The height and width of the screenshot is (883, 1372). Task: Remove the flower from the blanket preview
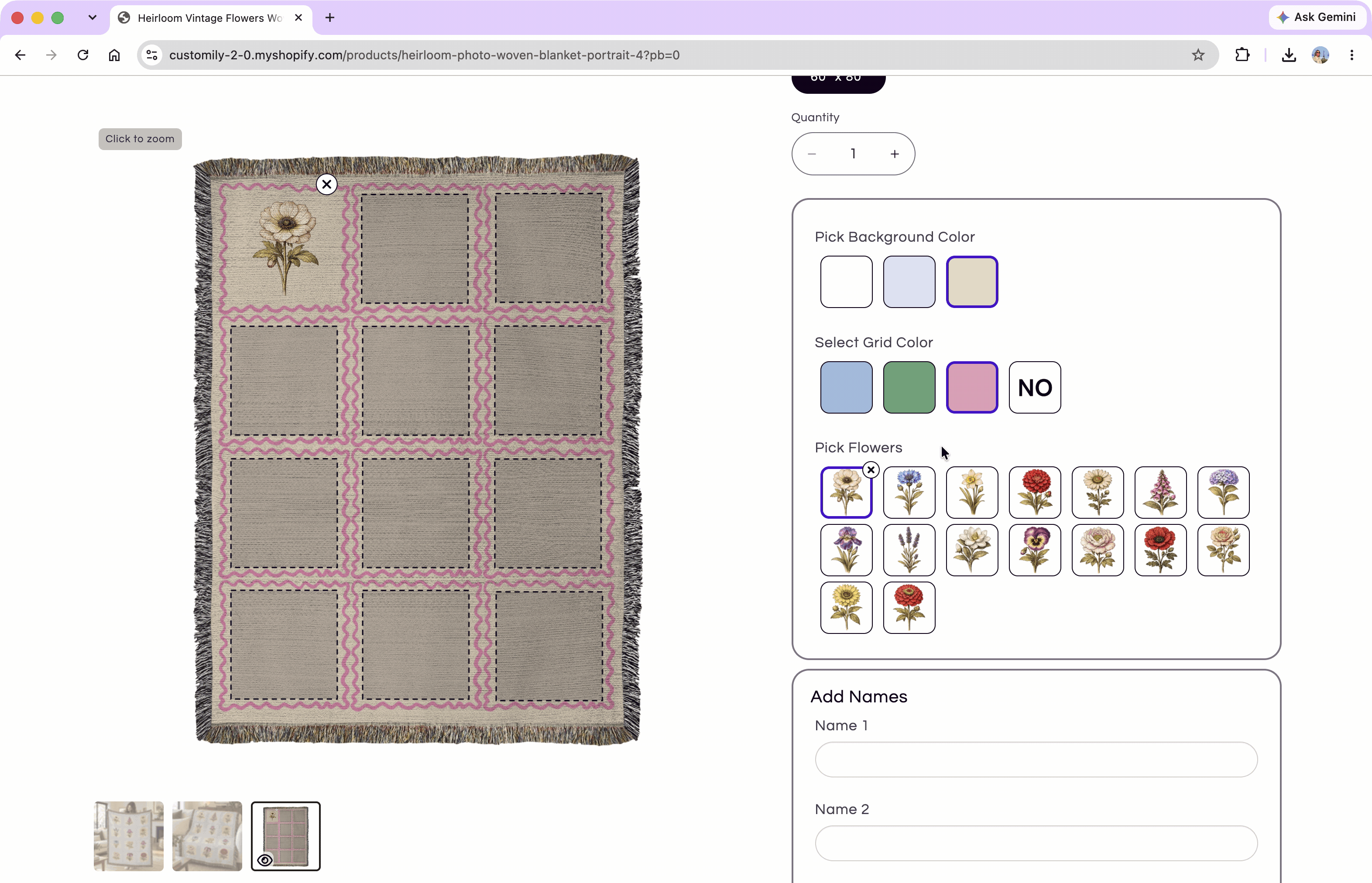coord(327,185)
